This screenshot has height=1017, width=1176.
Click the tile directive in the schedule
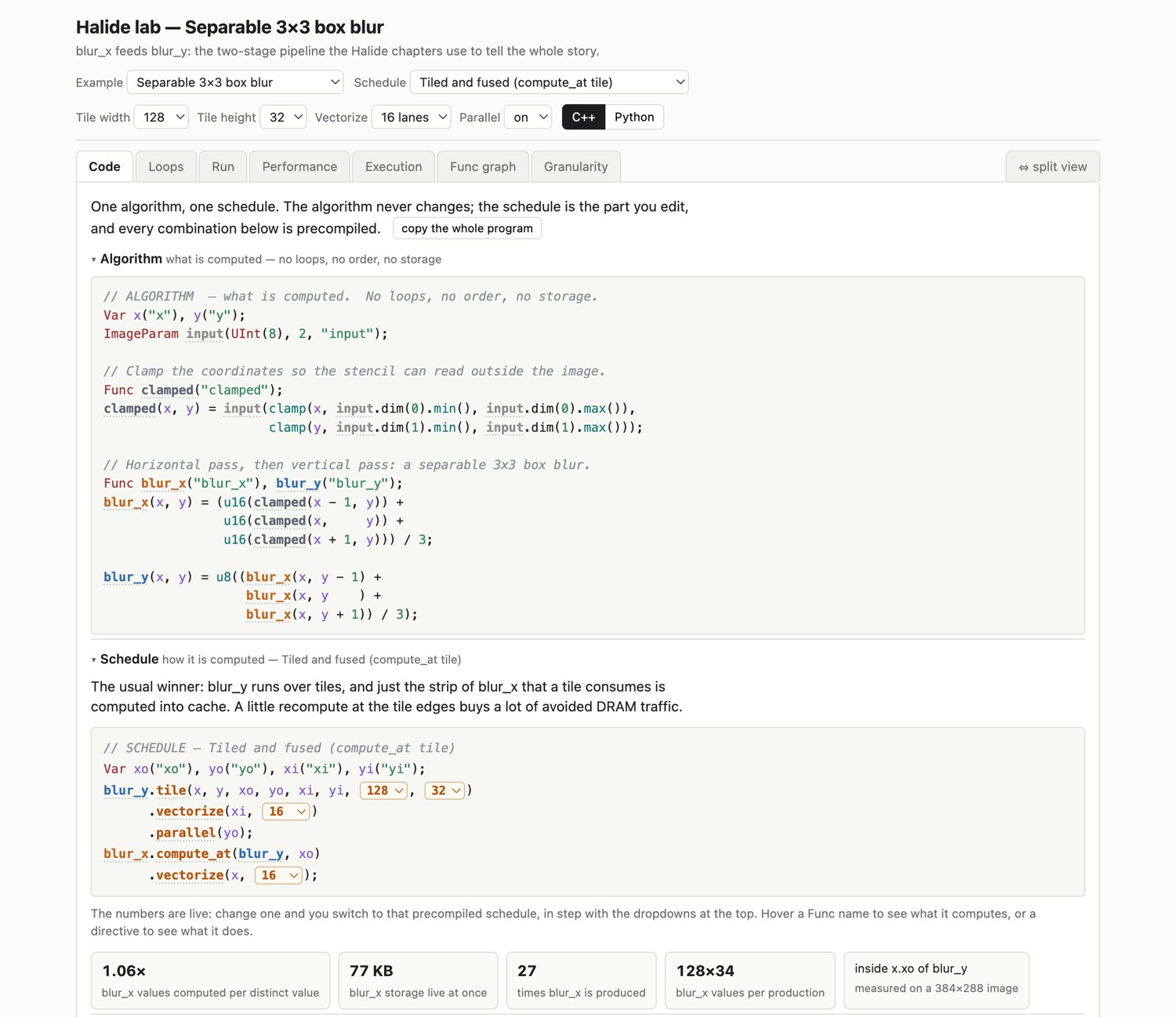pyautogui.click(x=171, y=790)
